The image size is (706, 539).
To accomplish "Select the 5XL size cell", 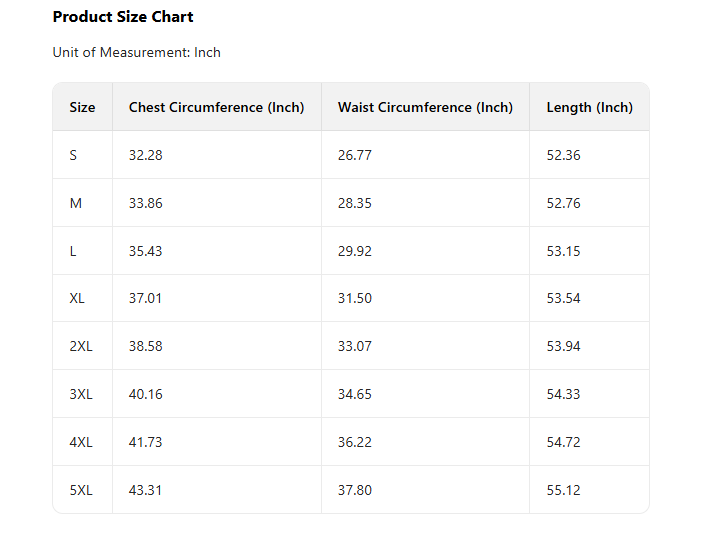I will coord(81,490).
